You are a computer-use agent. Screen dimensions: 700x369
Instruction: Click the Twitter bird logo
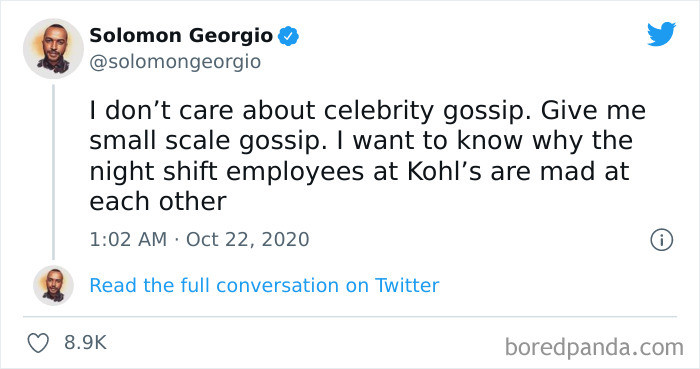[661, 33]
